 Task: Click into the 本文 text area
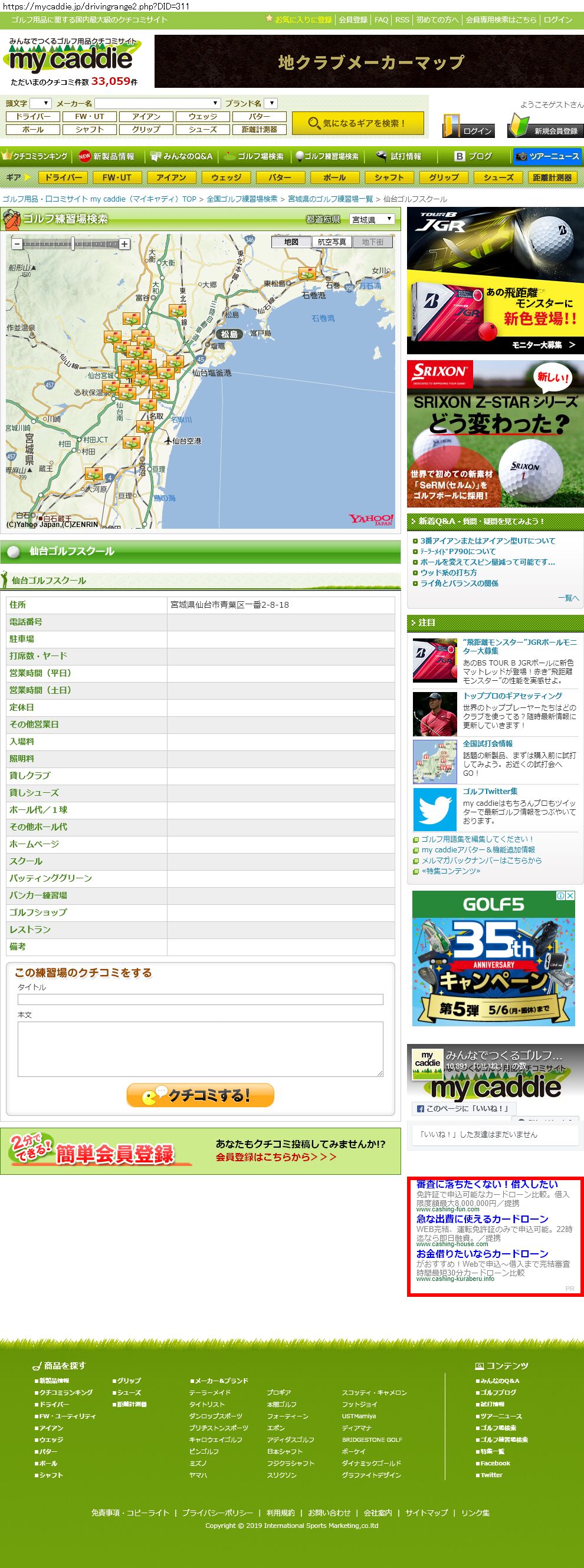[x=201, y=1049]
